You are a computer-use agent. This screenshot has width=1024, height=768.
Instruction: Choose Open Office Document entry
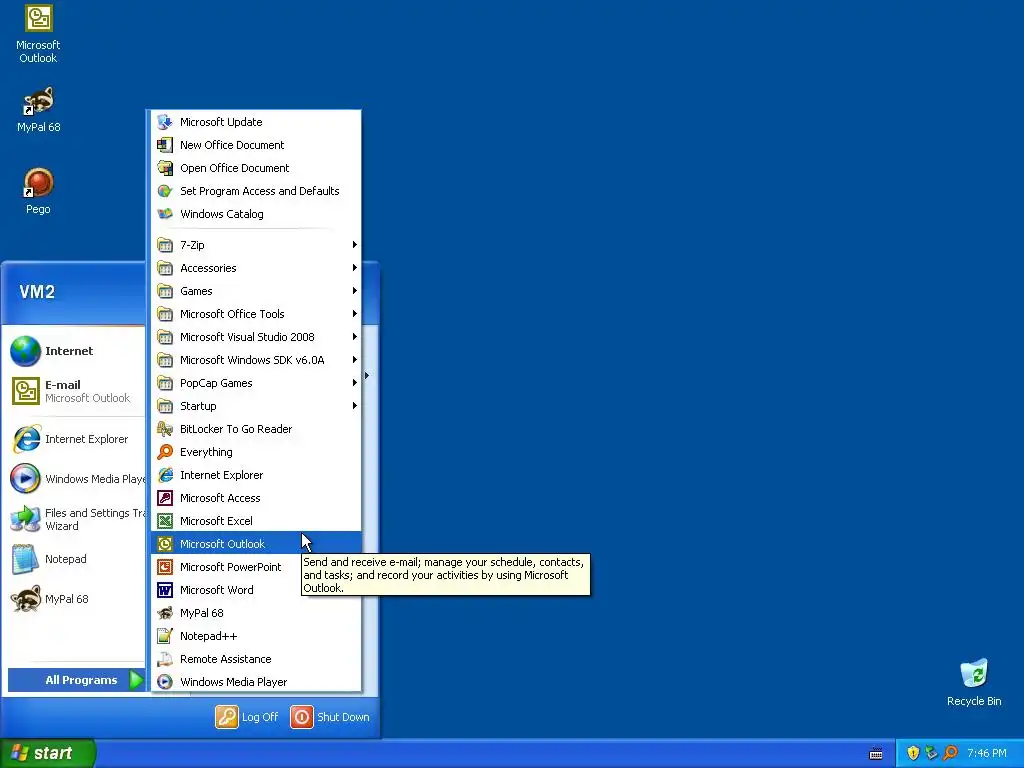click(x=256, y=168)
